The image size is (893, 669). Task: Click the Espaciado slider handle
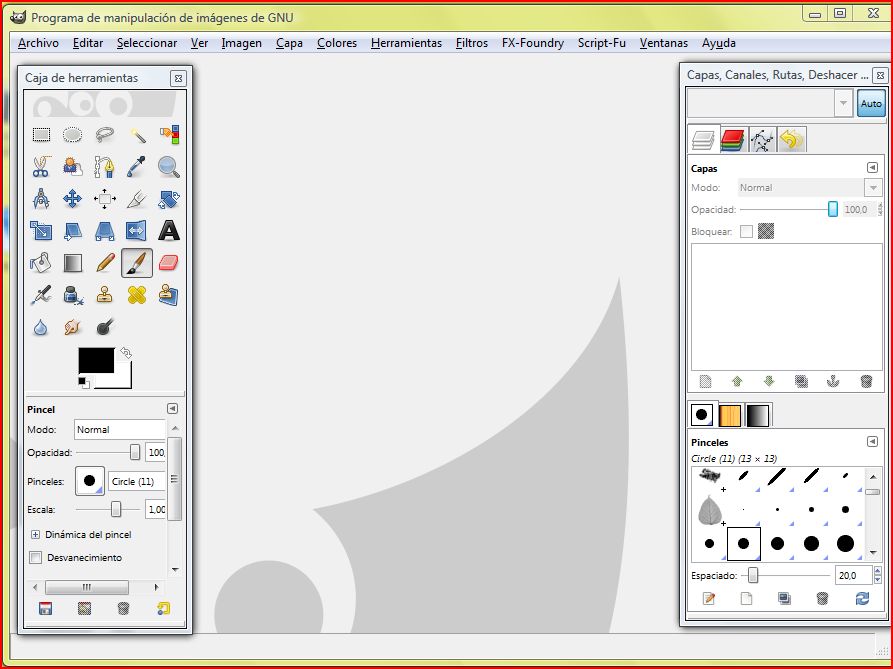[x=753, y=576]
